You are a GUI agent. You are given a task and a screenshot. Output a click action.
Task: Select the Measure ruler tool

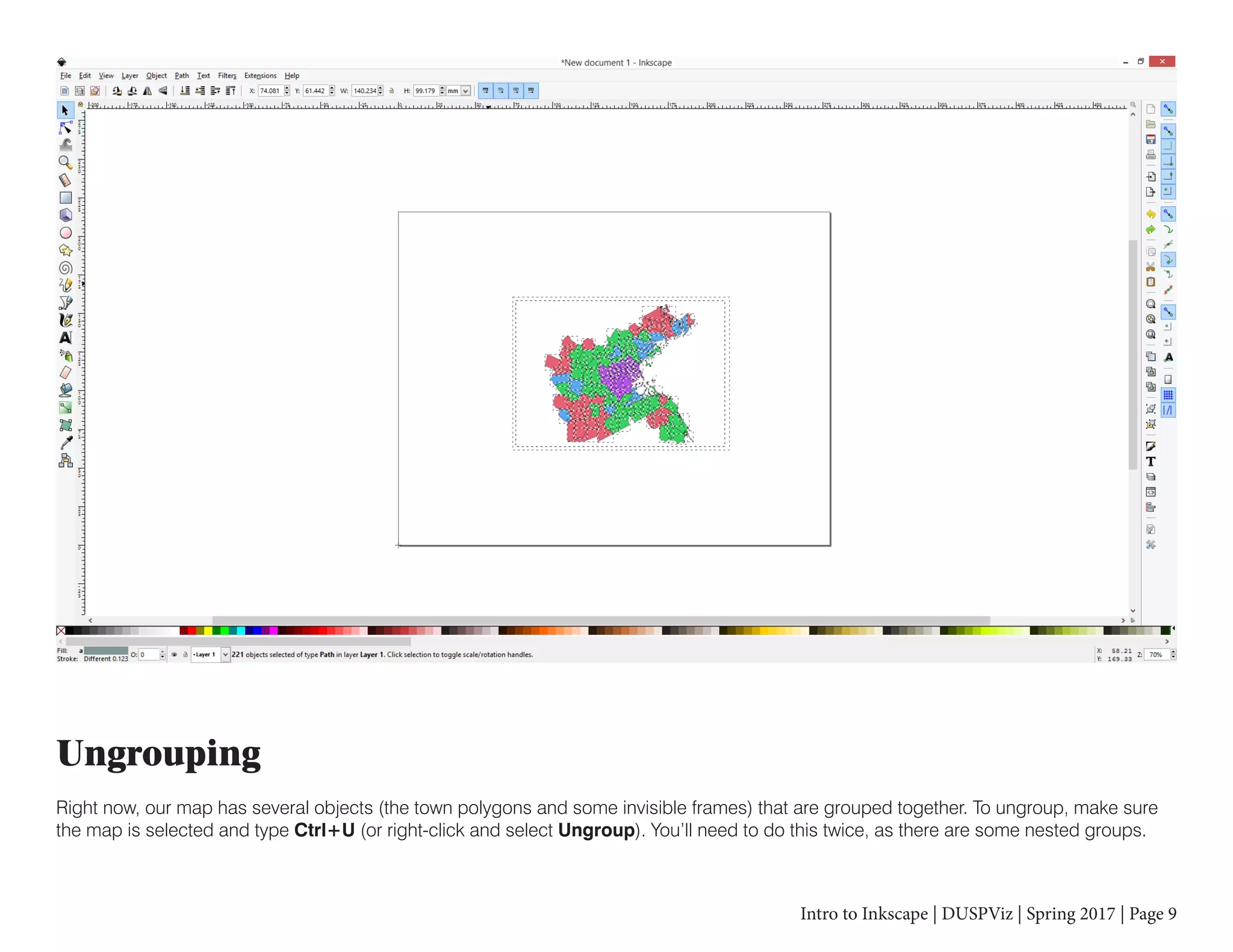pos(65,180)
